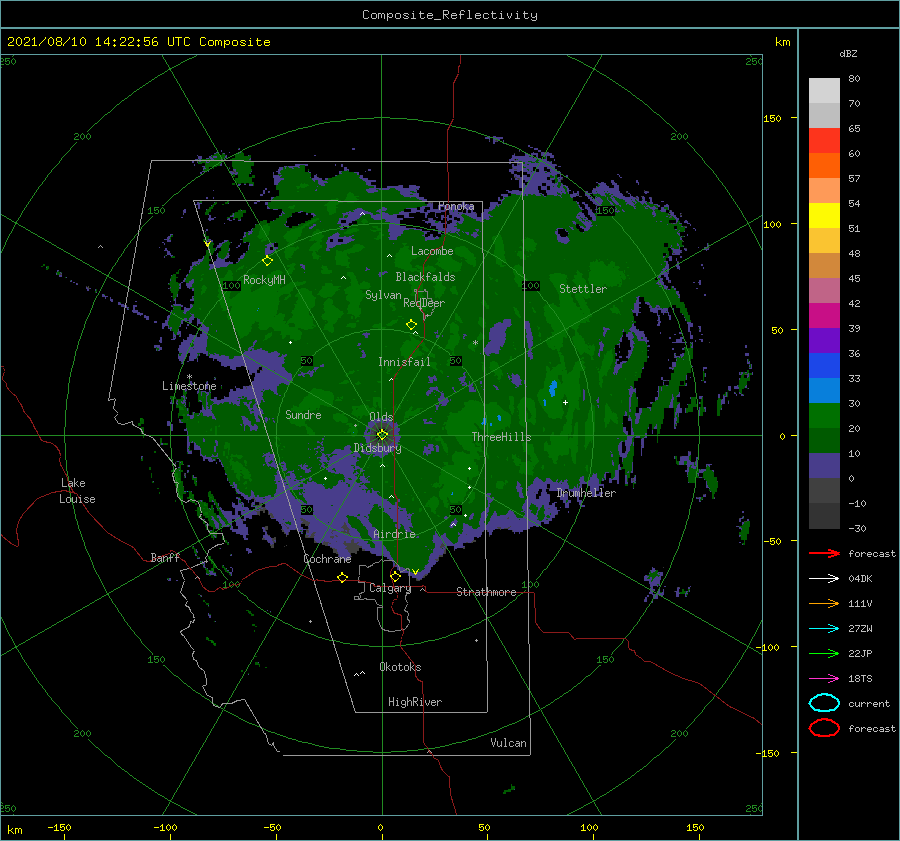Click the Blackfalds city label
The width and height of the screenshot is (900, 841).
(425, 277)
